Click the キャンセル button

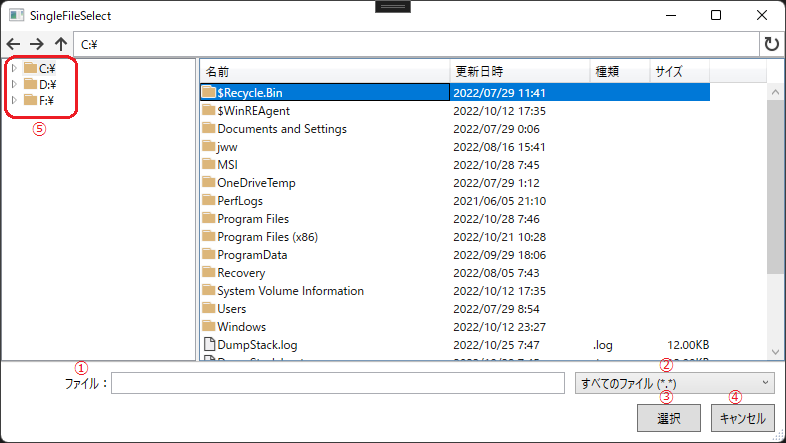[x=742, y=418]
